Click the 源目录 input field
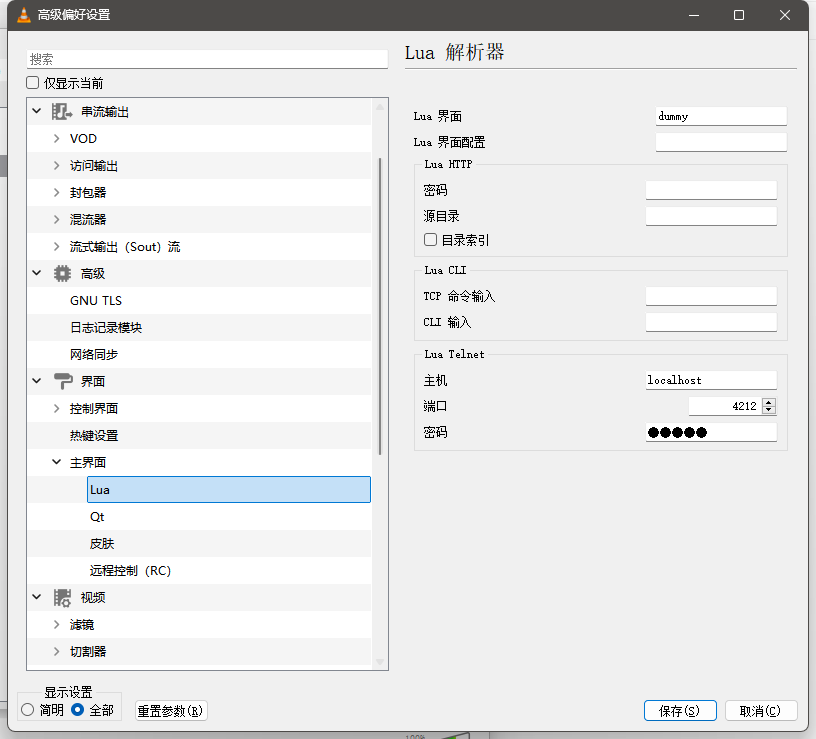The height and width of the screenshot is (739, 816). 711,216
